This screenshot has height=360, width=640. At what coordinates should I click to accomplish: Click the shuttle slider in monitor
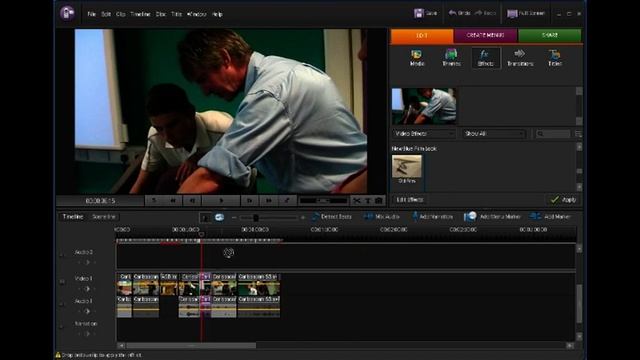[323, 200]
